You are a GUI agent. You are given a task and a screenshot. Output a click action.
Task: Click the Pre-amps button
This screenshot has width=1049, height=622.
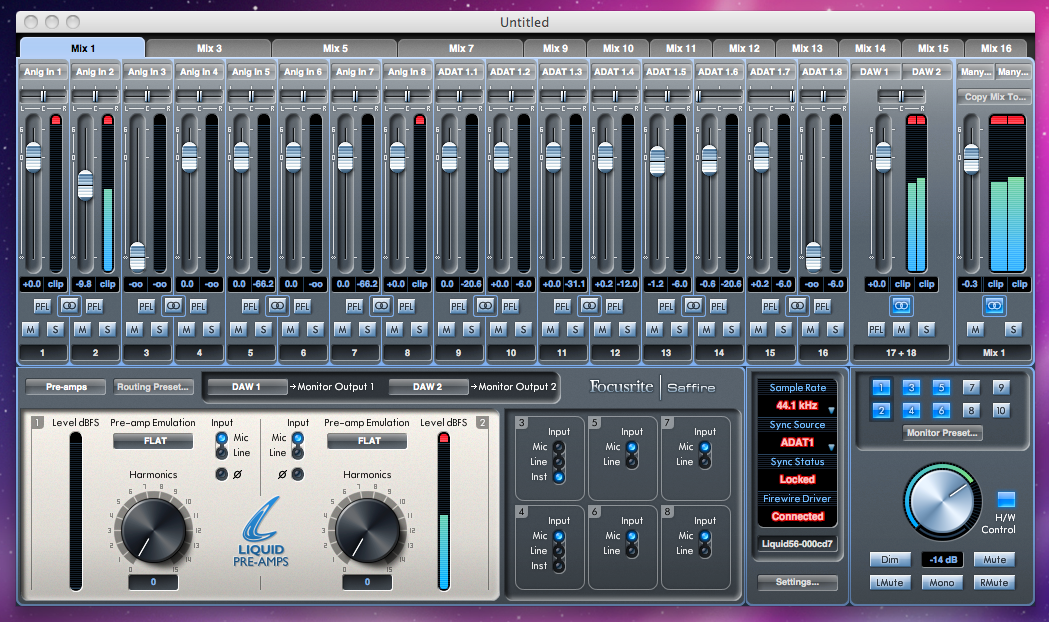point(66,387)
